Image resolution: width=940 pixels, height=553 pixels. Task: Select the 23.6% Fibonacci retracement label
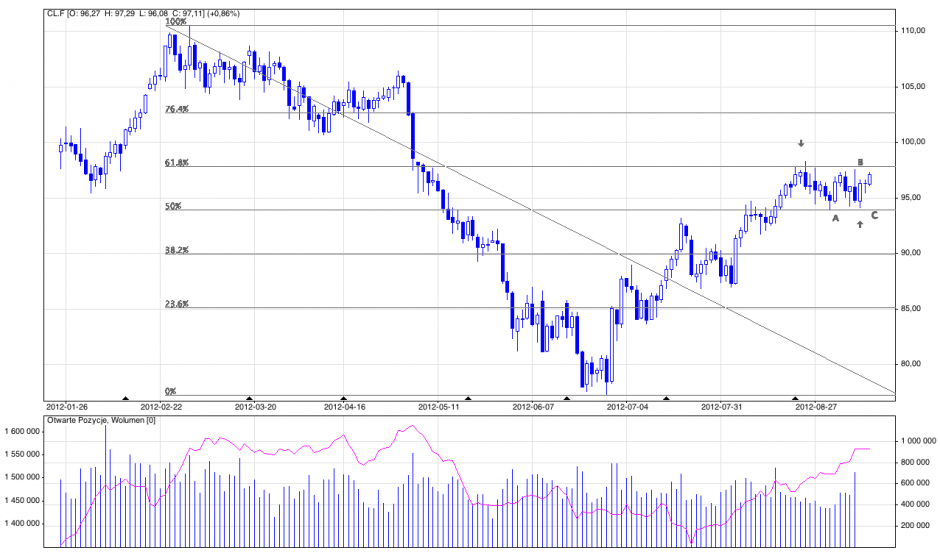coord(177,304)
